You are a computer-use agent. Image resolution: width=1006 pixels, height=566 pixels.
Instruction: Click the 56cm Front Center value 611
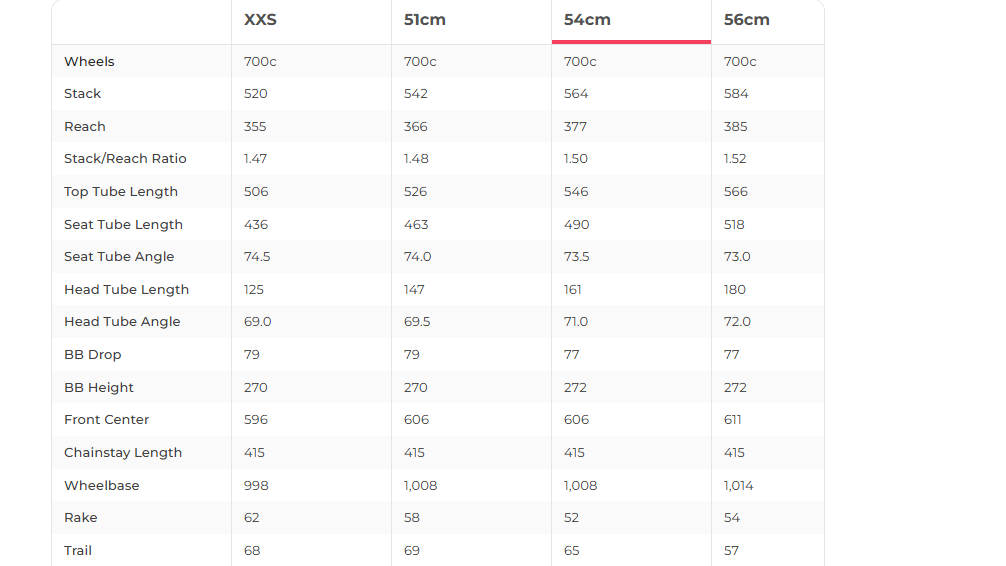tap(734, 420)
